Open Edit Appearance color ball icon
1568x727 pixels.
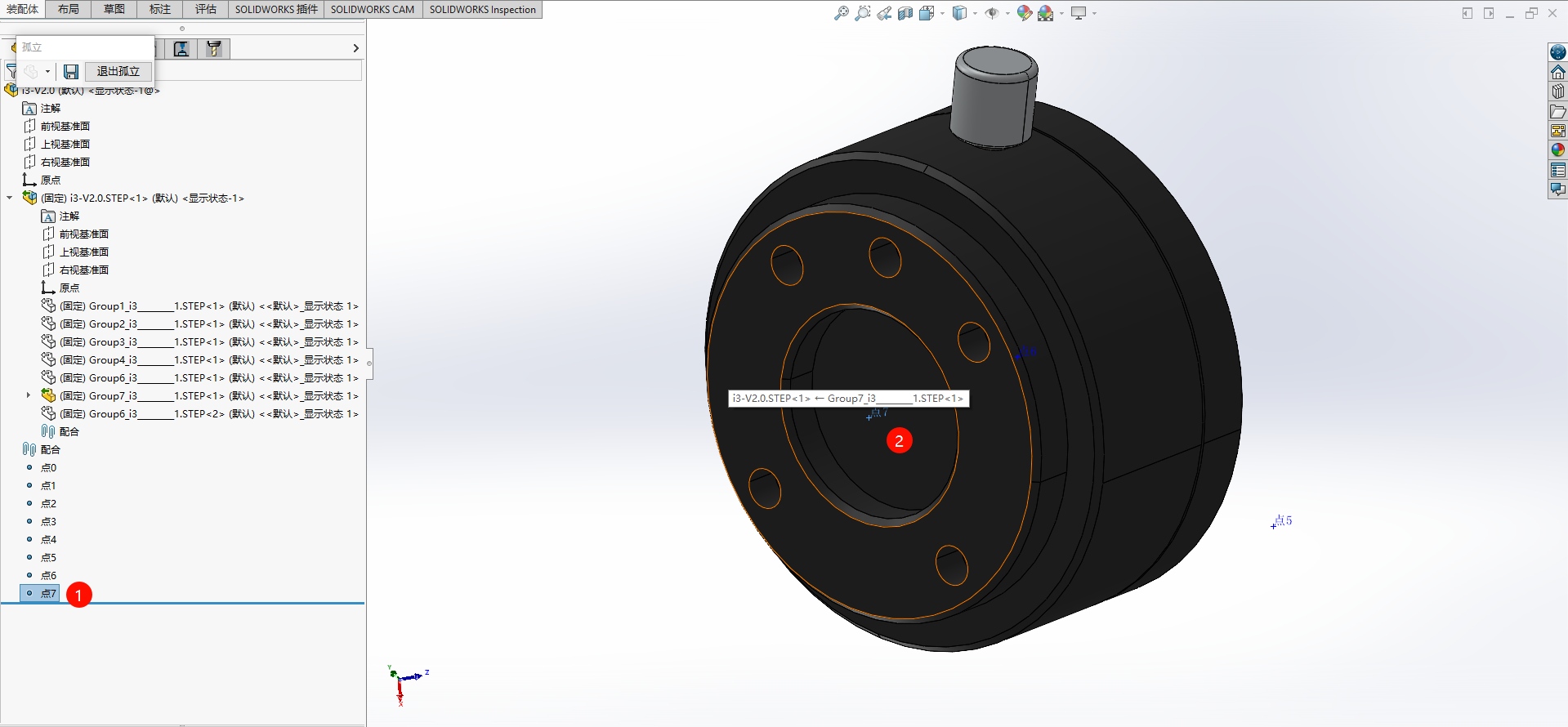tap(1024, 13)
